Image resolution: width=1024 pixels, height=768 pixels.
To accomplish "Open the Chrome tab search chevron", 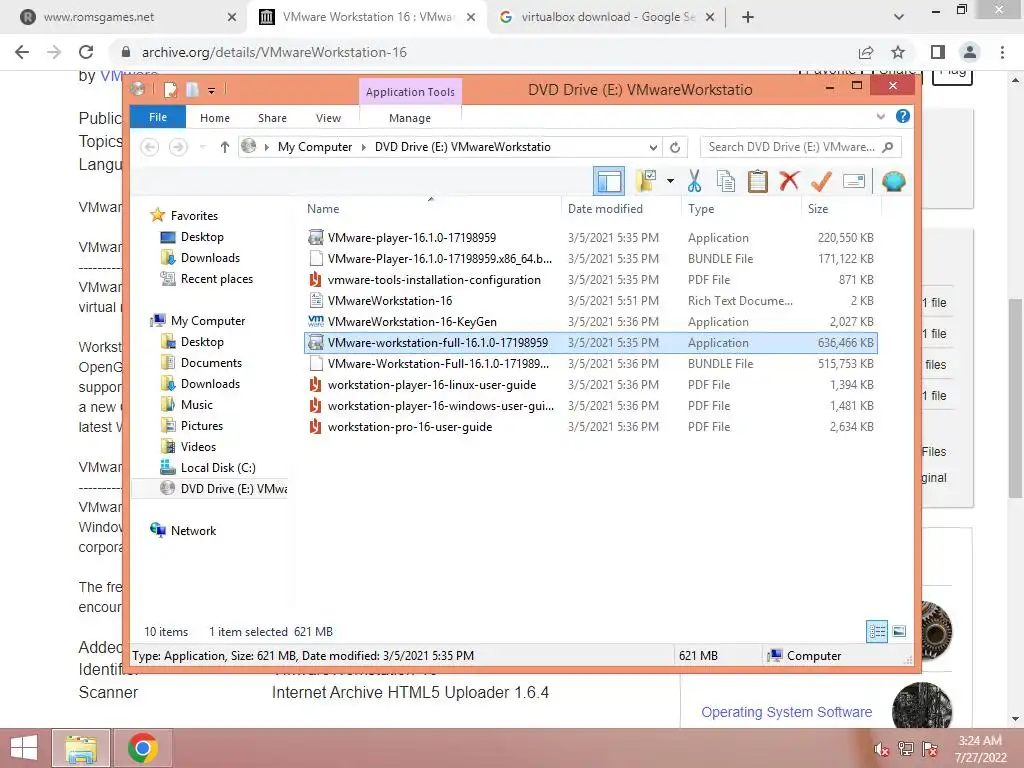I will click(899, 17).
